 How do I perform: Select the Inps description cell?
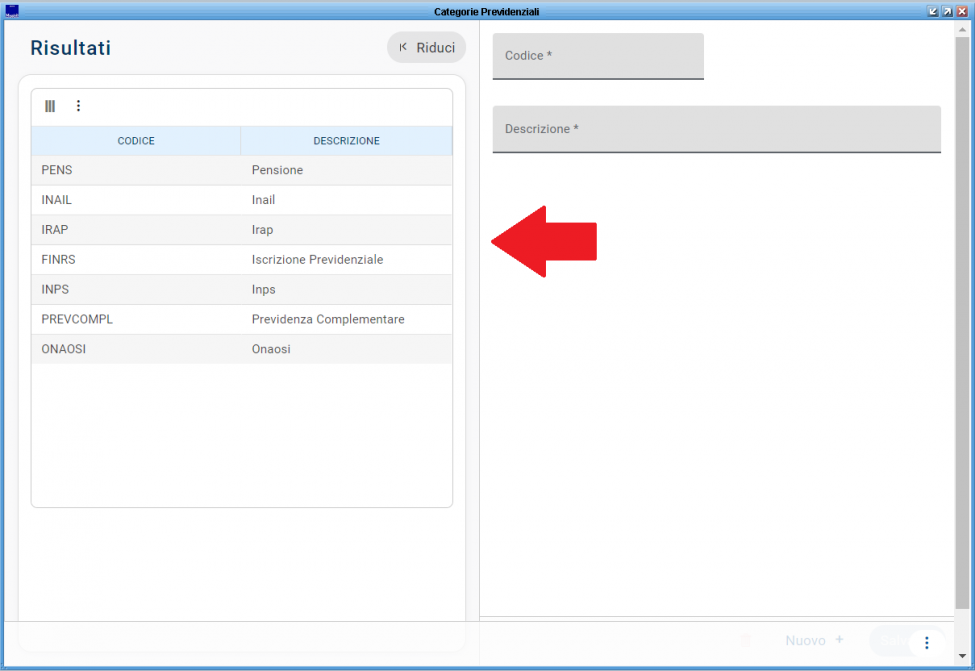346,290
